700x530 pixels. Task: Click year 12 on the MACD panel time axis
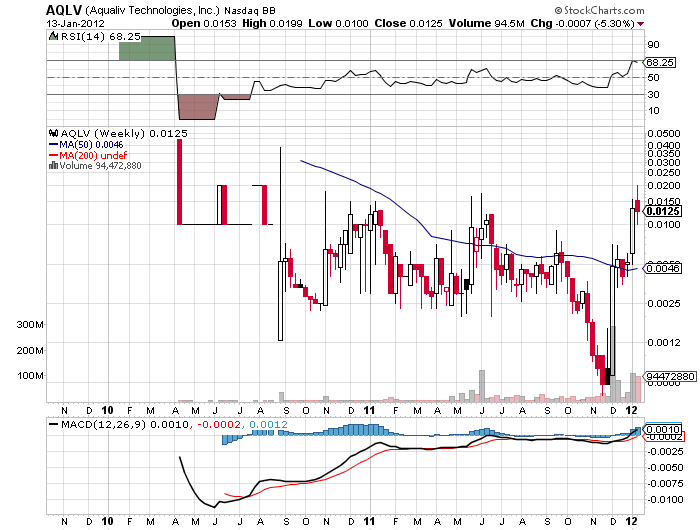pyautogui.click(x=631, y=521)
